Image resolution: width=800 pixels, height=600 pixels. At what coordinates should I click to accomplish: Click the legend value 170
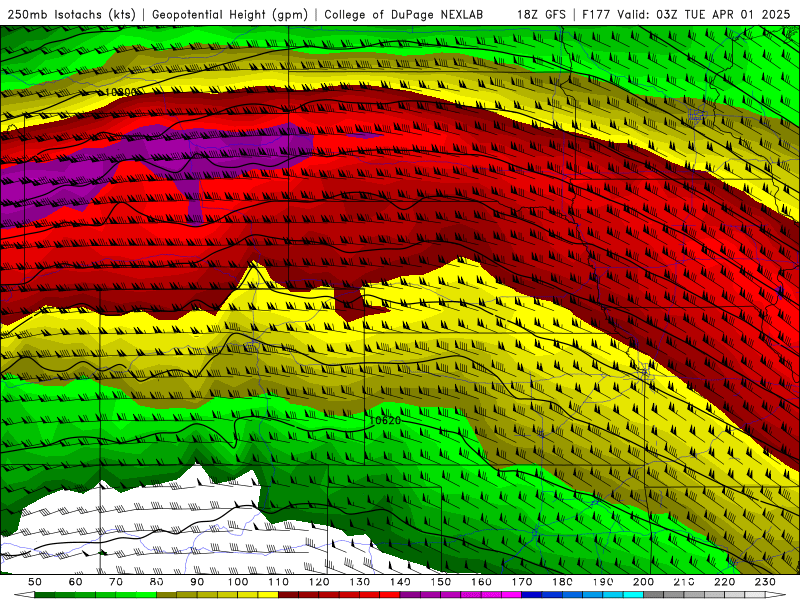click(x=522, y=582)
